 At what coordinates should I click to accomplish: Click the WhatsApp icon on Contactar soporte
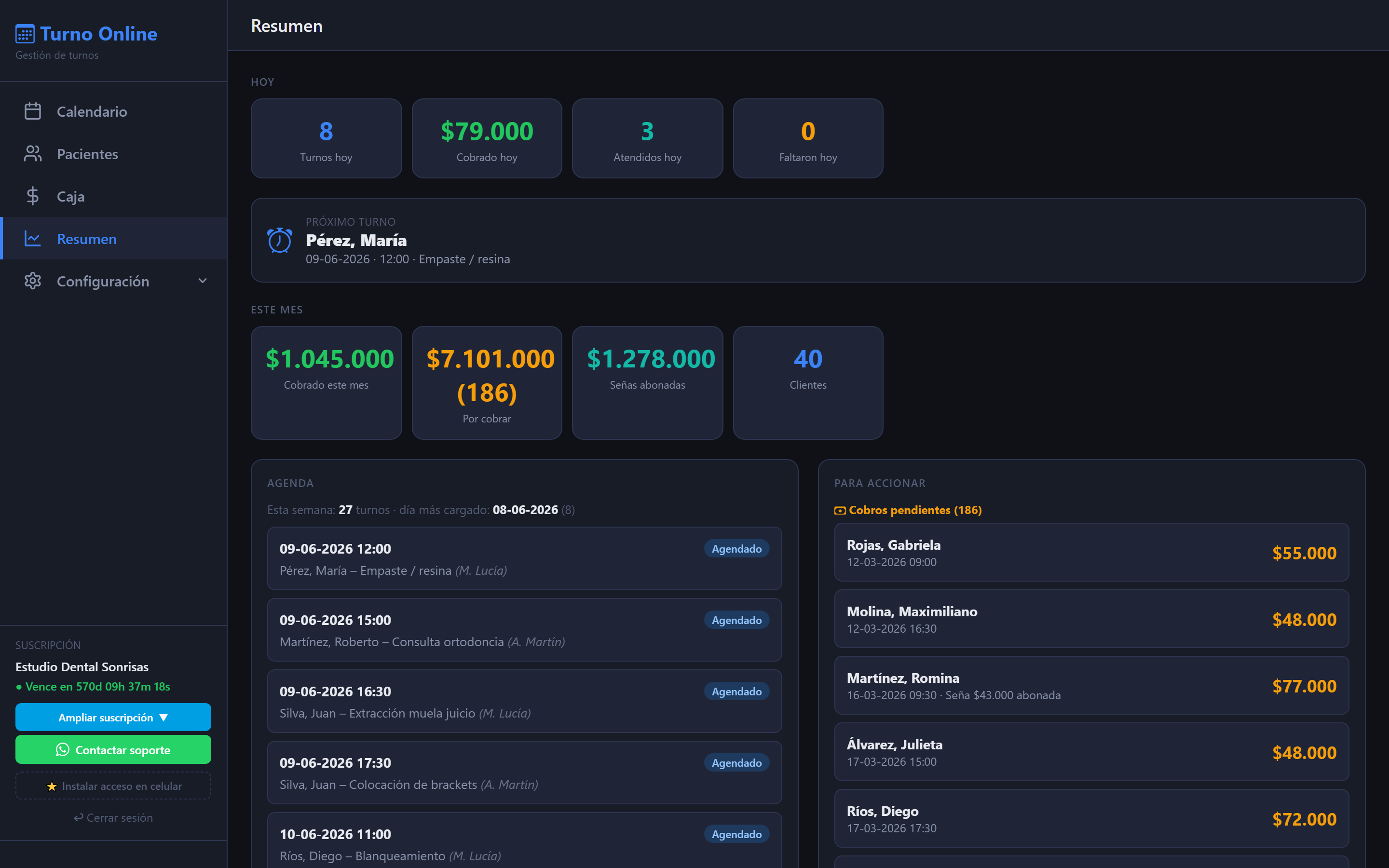coord(63,750)
